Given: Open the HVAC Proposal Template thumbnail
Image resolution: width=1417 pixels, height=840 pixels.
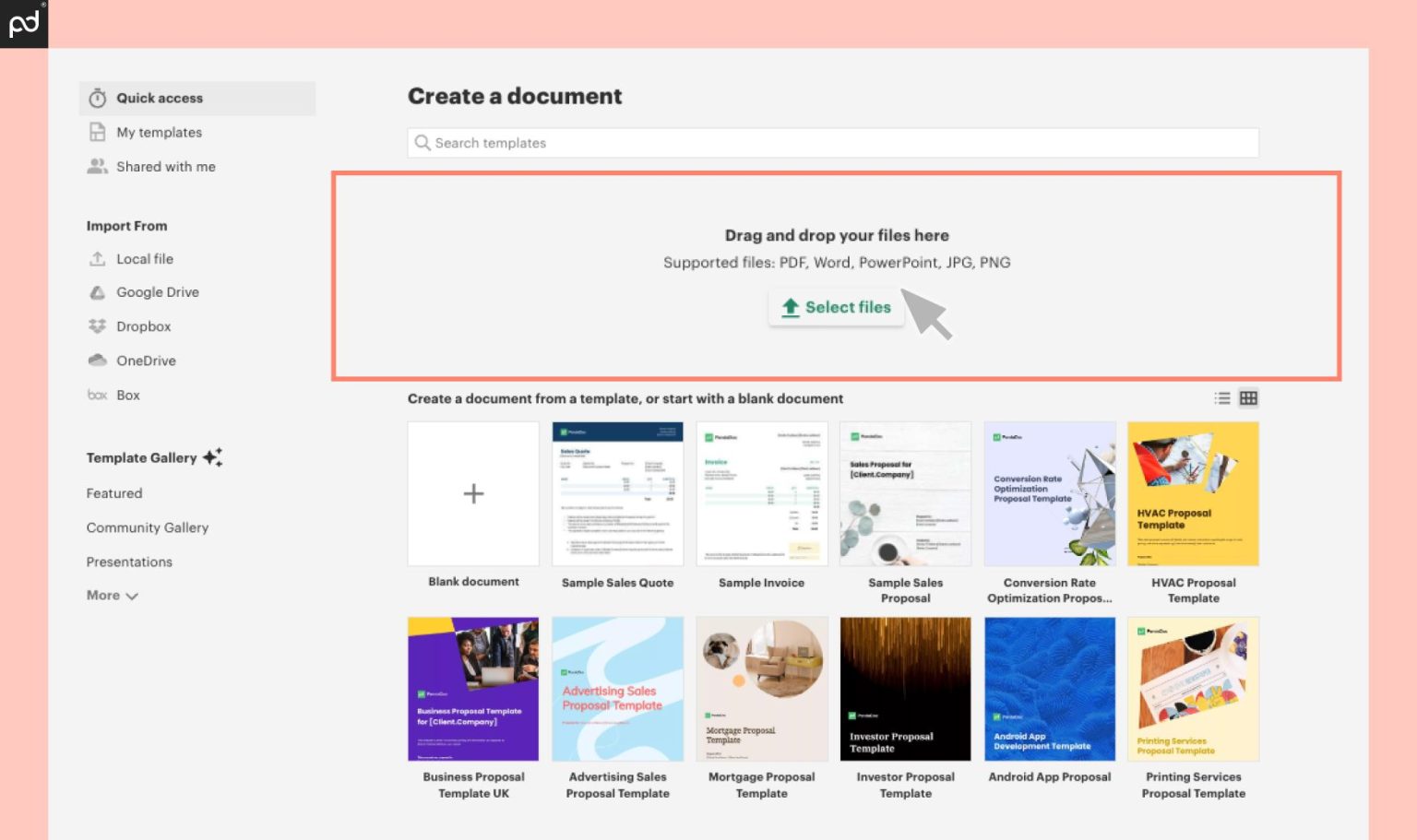Looking at the screenshot, I should 1193,493.
